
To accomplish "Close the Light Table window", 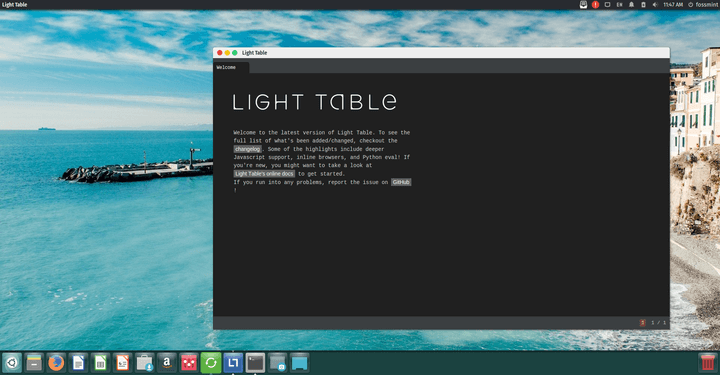I will coord(219,53).
